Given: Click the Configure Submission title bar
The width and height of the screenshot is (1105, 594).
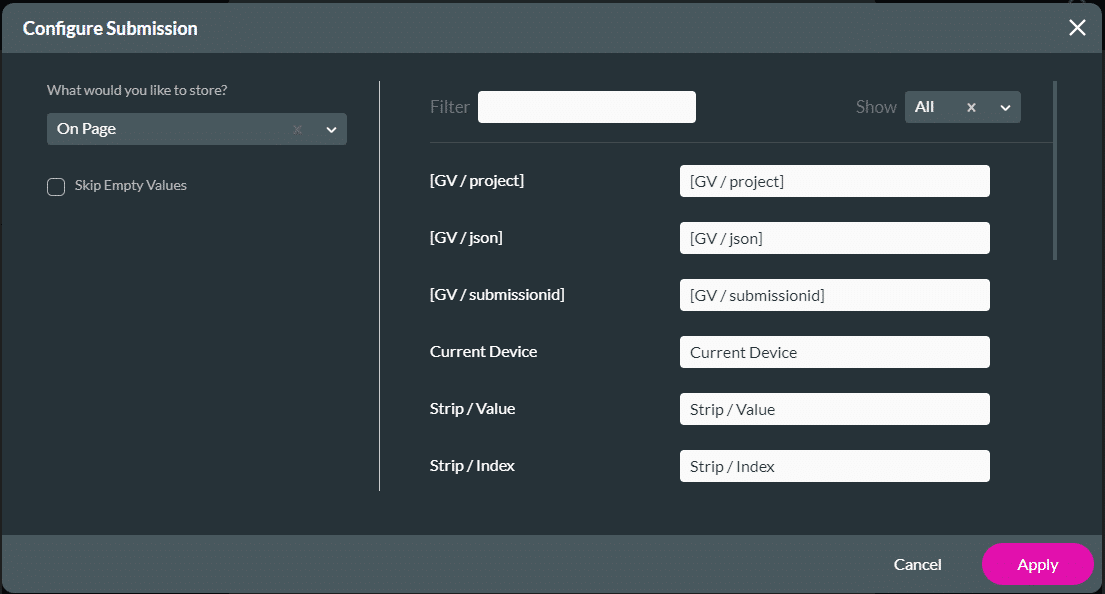Looking at the screenshot, I should (x=500, y=28).
